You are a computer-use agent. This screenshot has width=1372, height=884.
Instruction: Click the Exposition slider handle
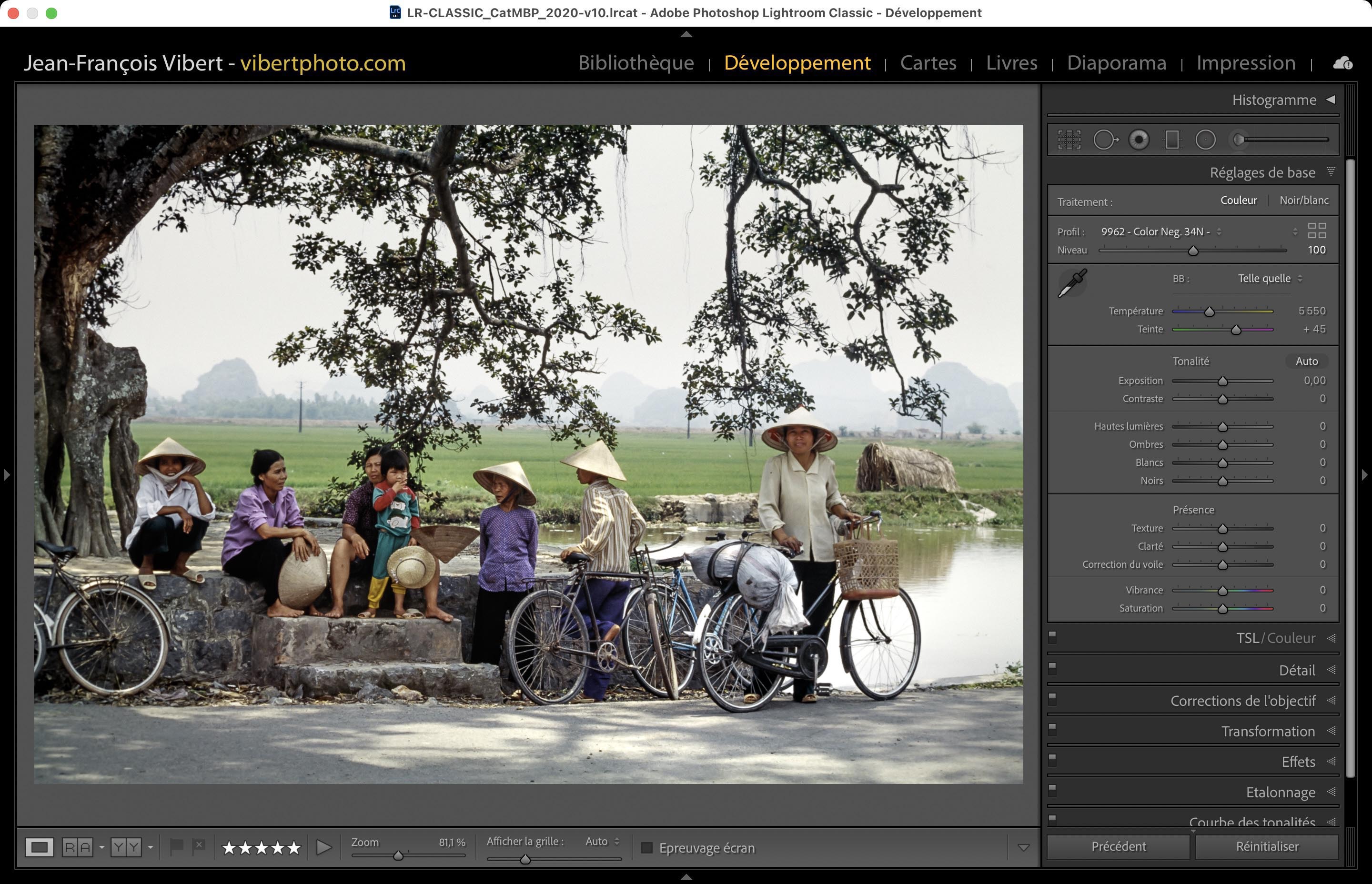1223,381
